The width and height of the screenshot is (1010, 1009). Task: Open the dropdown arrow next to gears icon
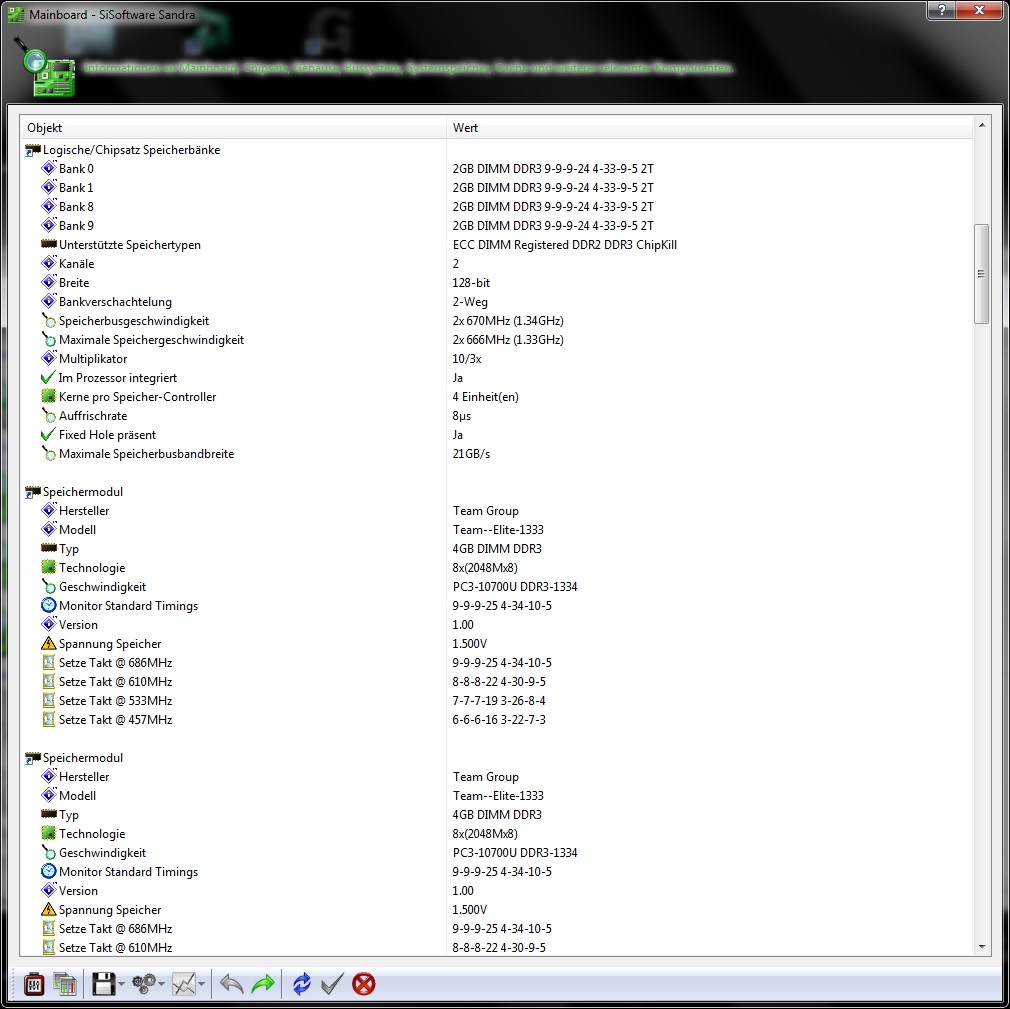(x=161, y=984)
